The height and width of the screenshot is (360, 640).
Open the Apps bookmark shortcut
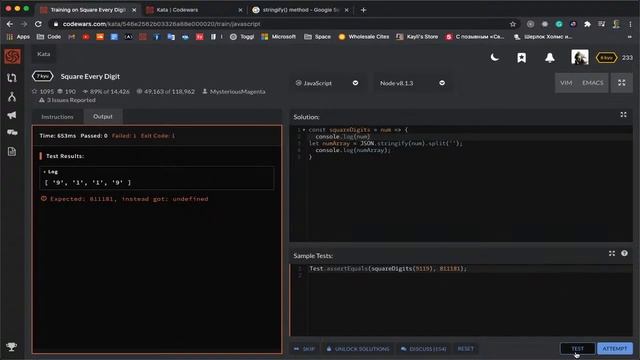point(18,37)
